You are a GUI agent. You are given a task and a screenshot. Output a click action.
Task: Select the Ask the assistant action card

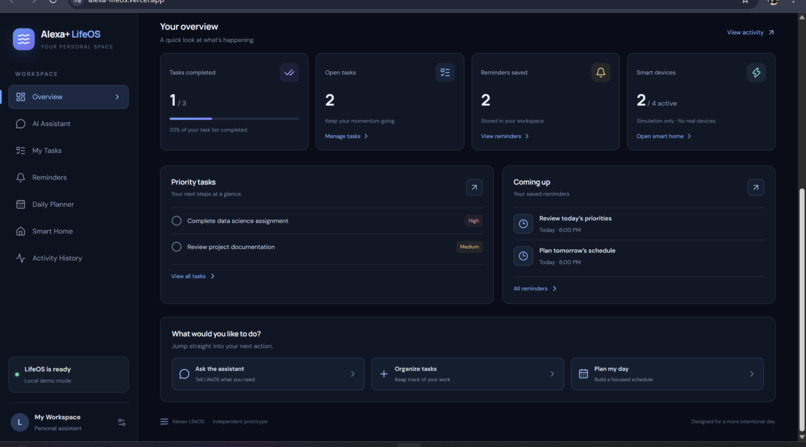[x=268, y=374]
